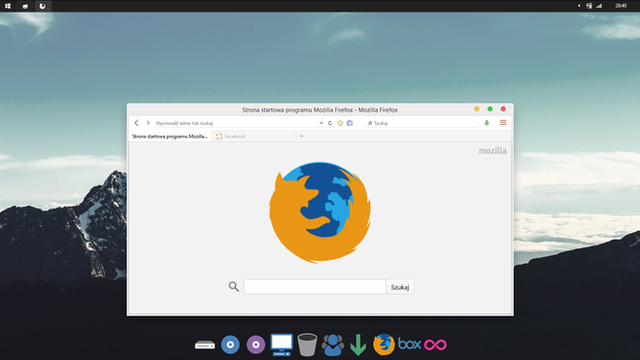This screenshot has height=360, width=640.
Task: Open the Firefox hamburger menu
Action: click(503, 122)
